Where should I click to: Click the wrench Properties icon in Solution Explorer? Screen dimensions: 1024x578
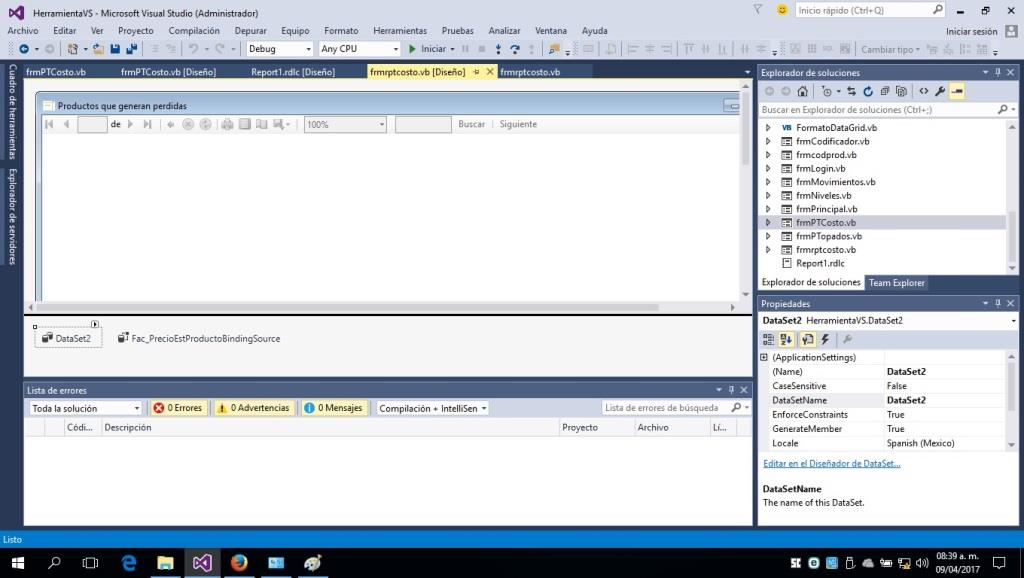(x=940, y=91)
